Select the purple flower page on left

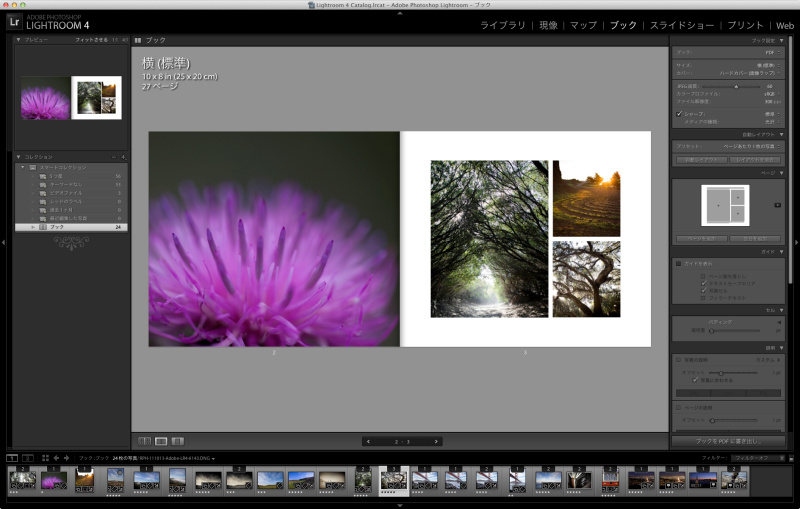274,239
